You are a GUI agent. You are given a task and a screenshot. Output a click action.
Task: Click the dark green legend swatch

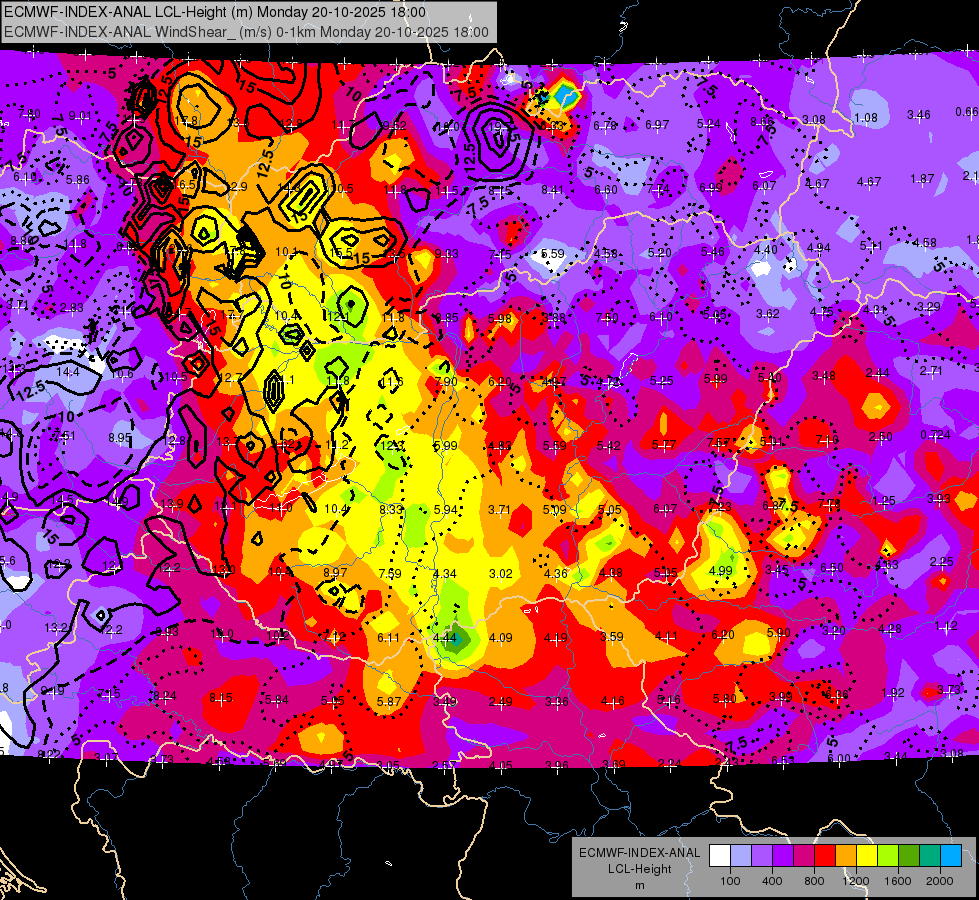coord(909,856)
